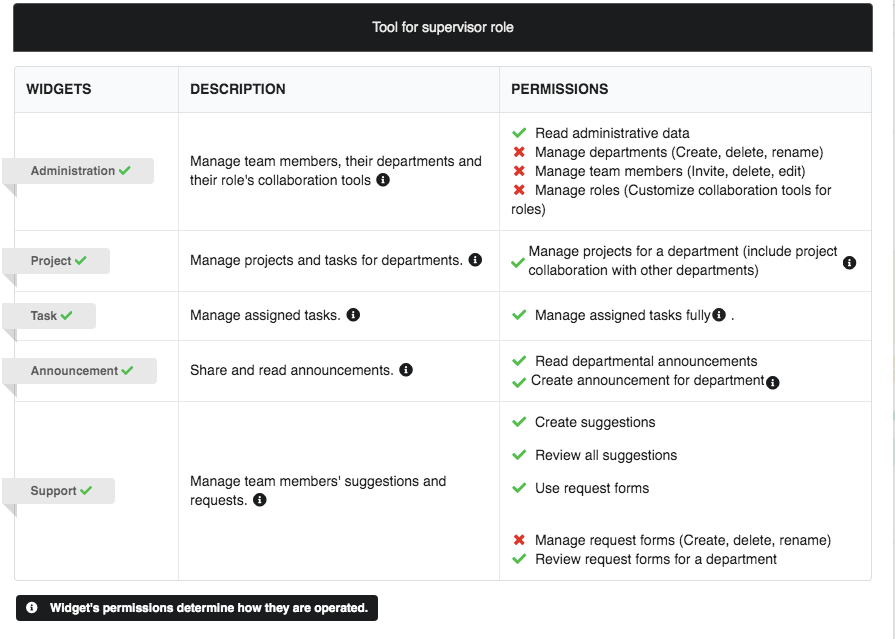Click info icon next to project collaboration permission
The width and height of the screenshot is (895, 639).
click(849, 263)
